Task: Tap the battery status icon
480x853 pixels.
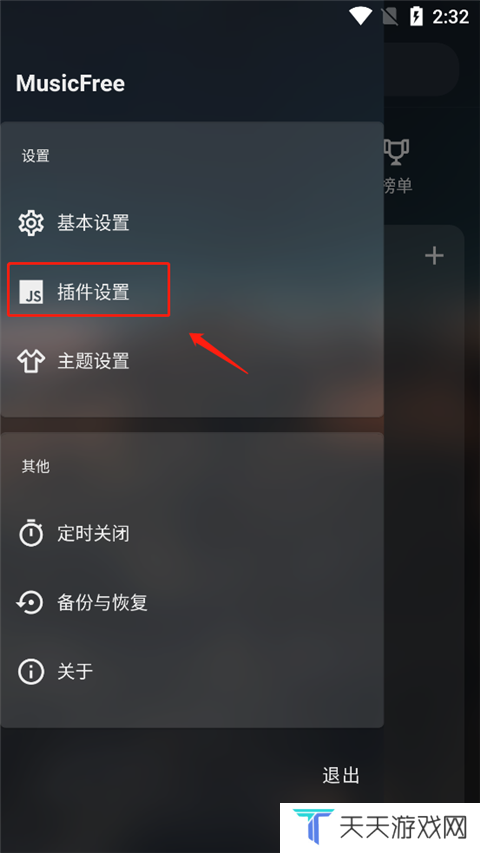Action: [x=416, y=16]
